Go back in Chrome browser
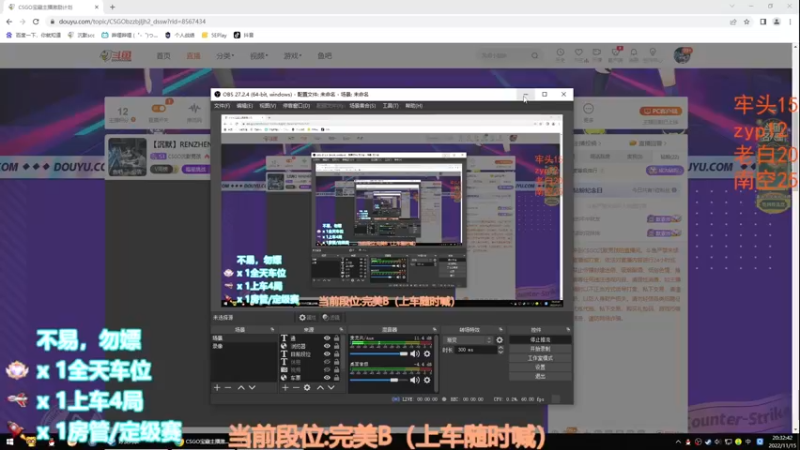Image resolution: width=800 pixels, height=450 pixels. point(9,21)
